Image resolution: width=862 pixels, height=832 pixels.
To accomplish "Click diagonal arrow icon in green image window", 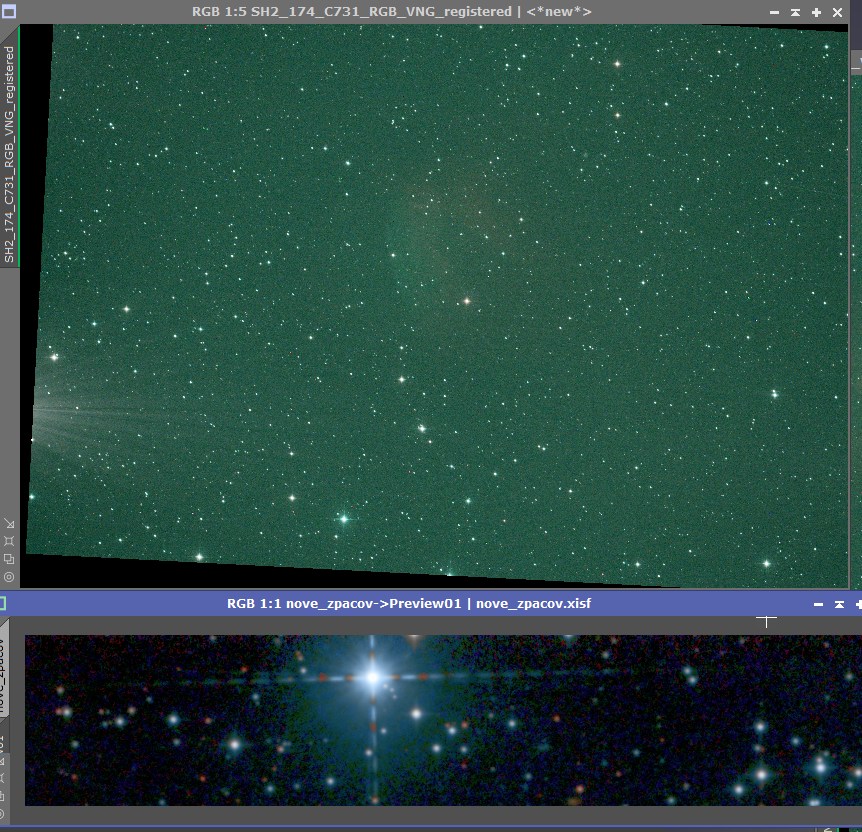I will (9, 523).
